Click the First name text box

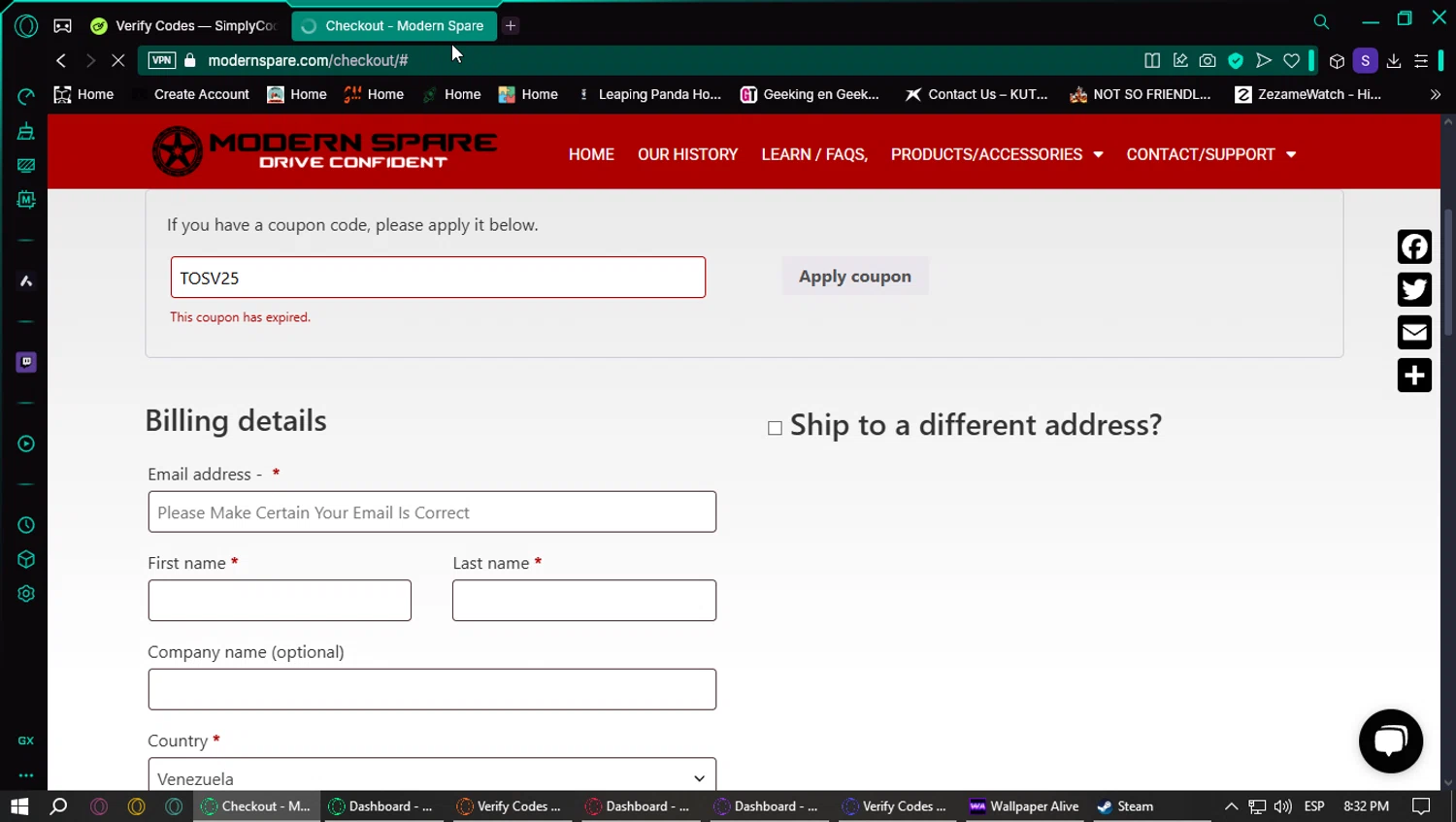[280, 601]
